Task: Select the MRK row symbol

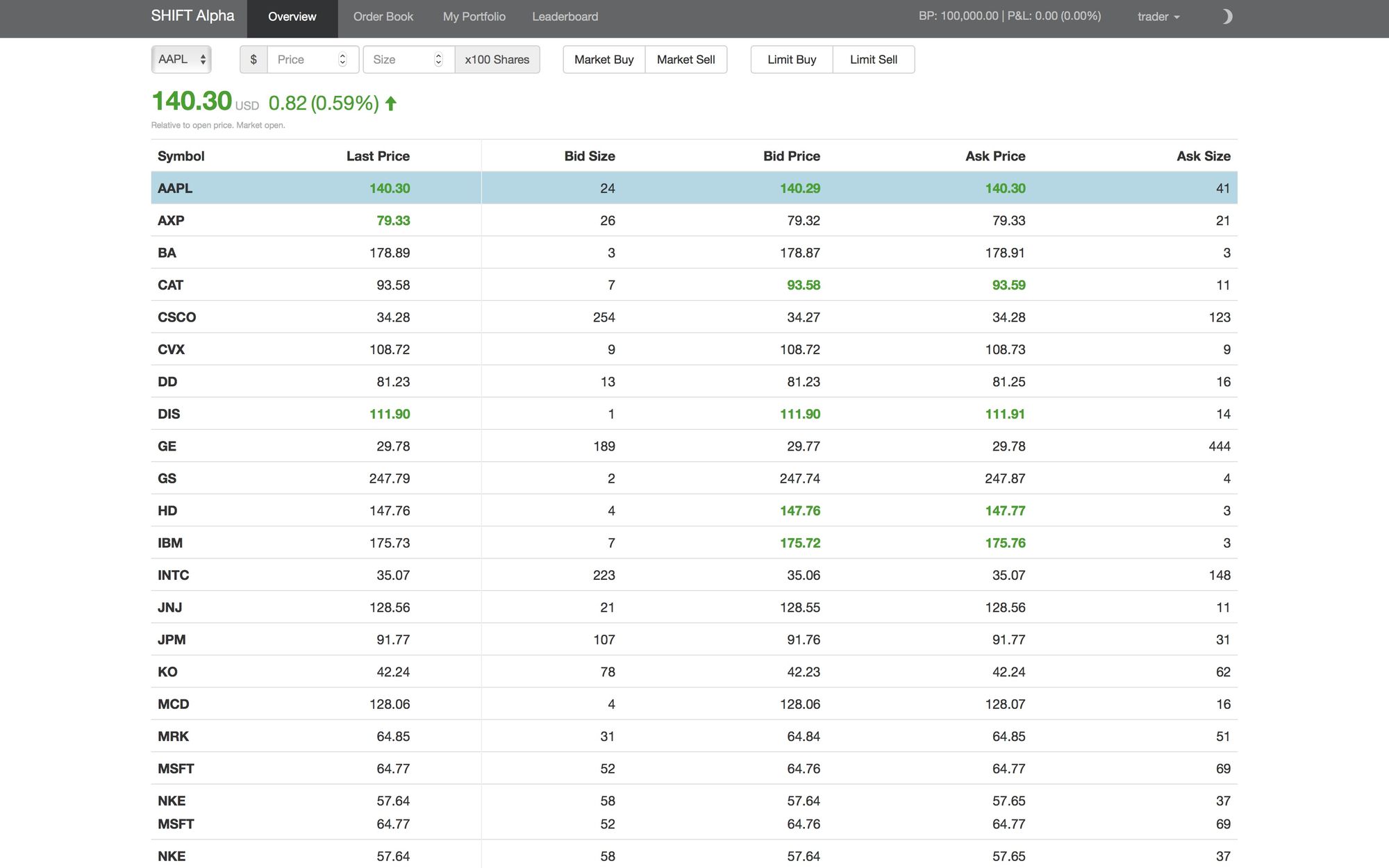Action: (174, 737)
